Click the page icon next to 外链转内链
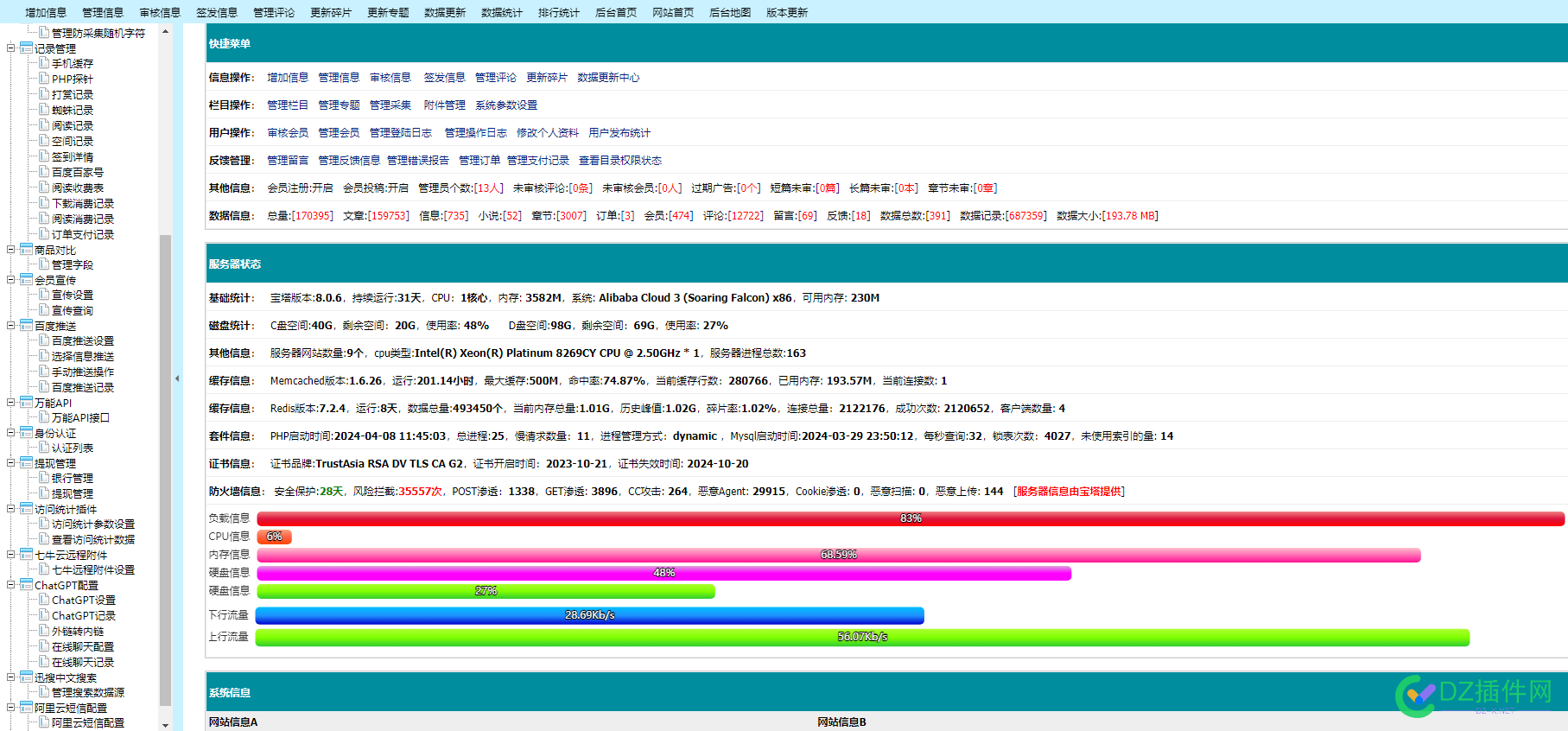 (44, 631)
